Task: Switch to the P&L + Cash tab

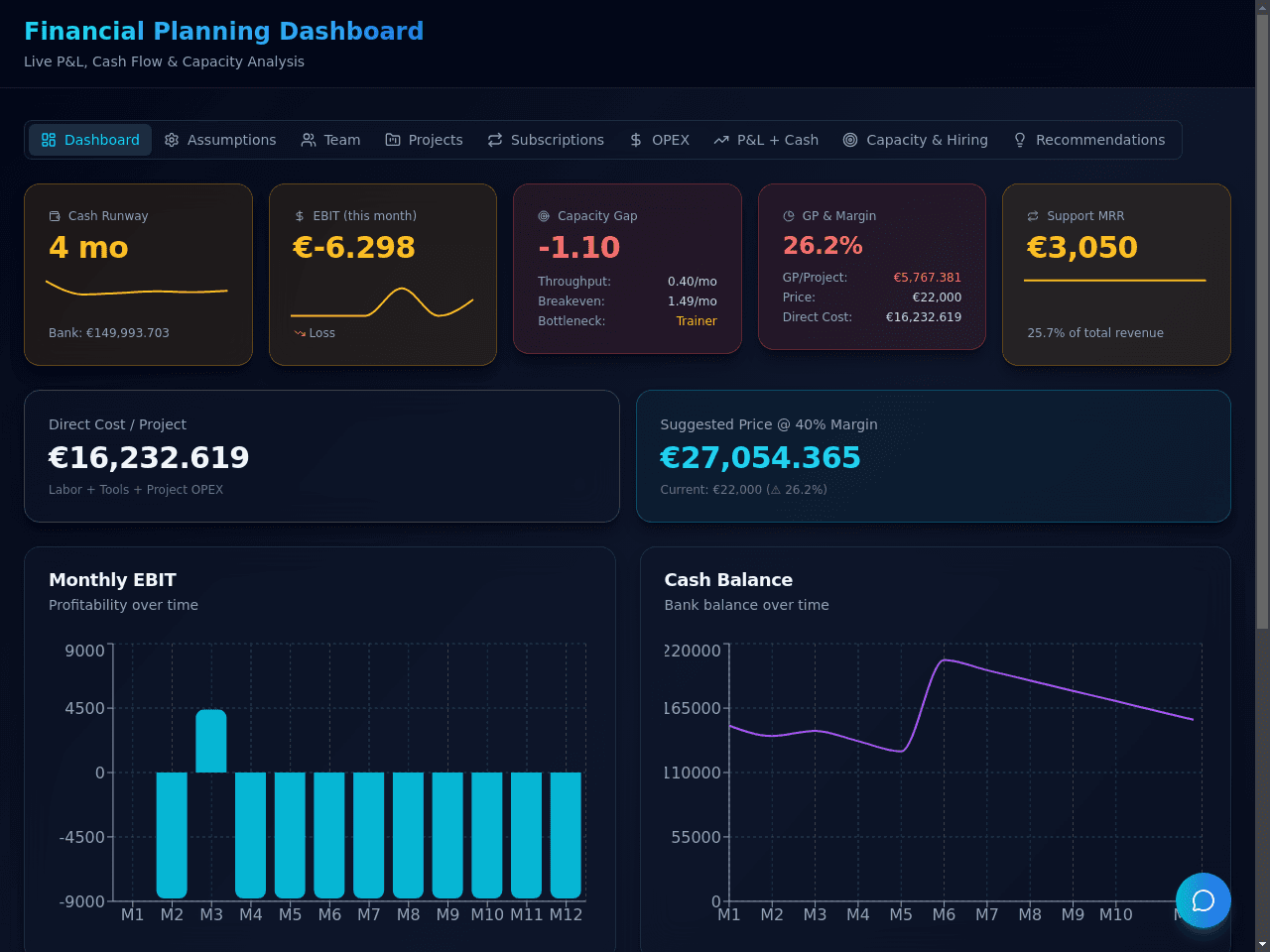Action: (x=766, y=140)
